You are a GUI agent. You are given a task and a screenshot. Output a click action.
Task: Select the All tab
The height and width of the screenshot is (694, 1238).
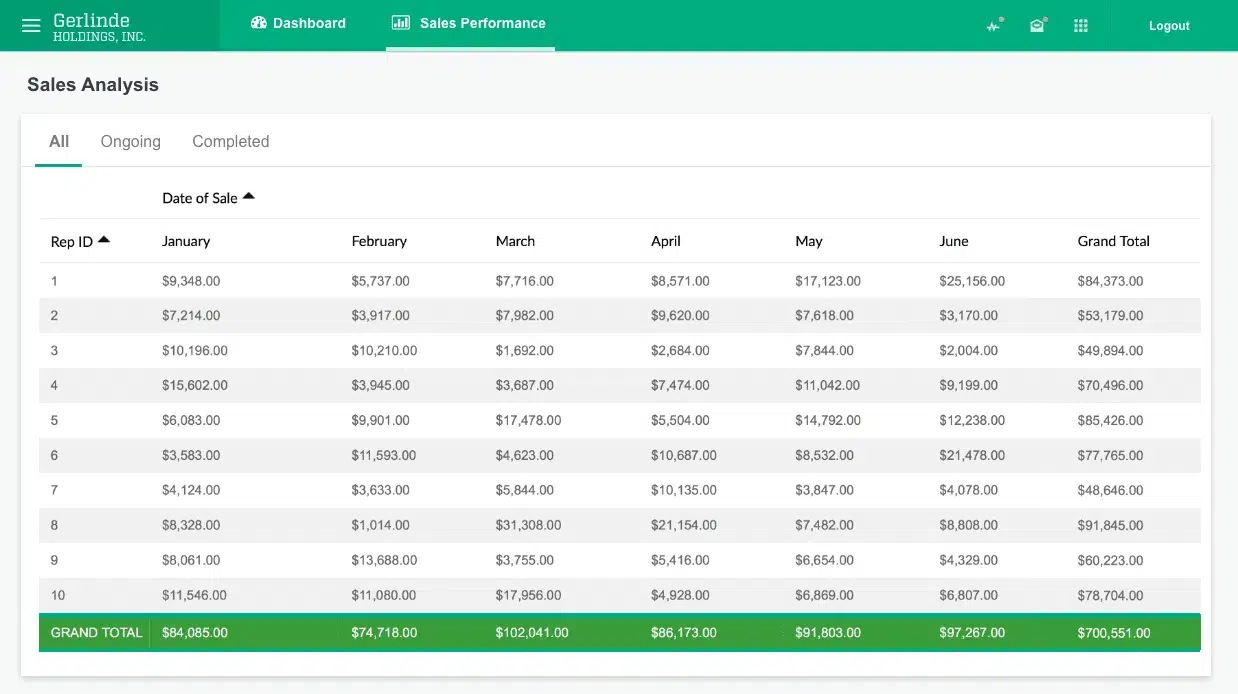tap(59, 141)
